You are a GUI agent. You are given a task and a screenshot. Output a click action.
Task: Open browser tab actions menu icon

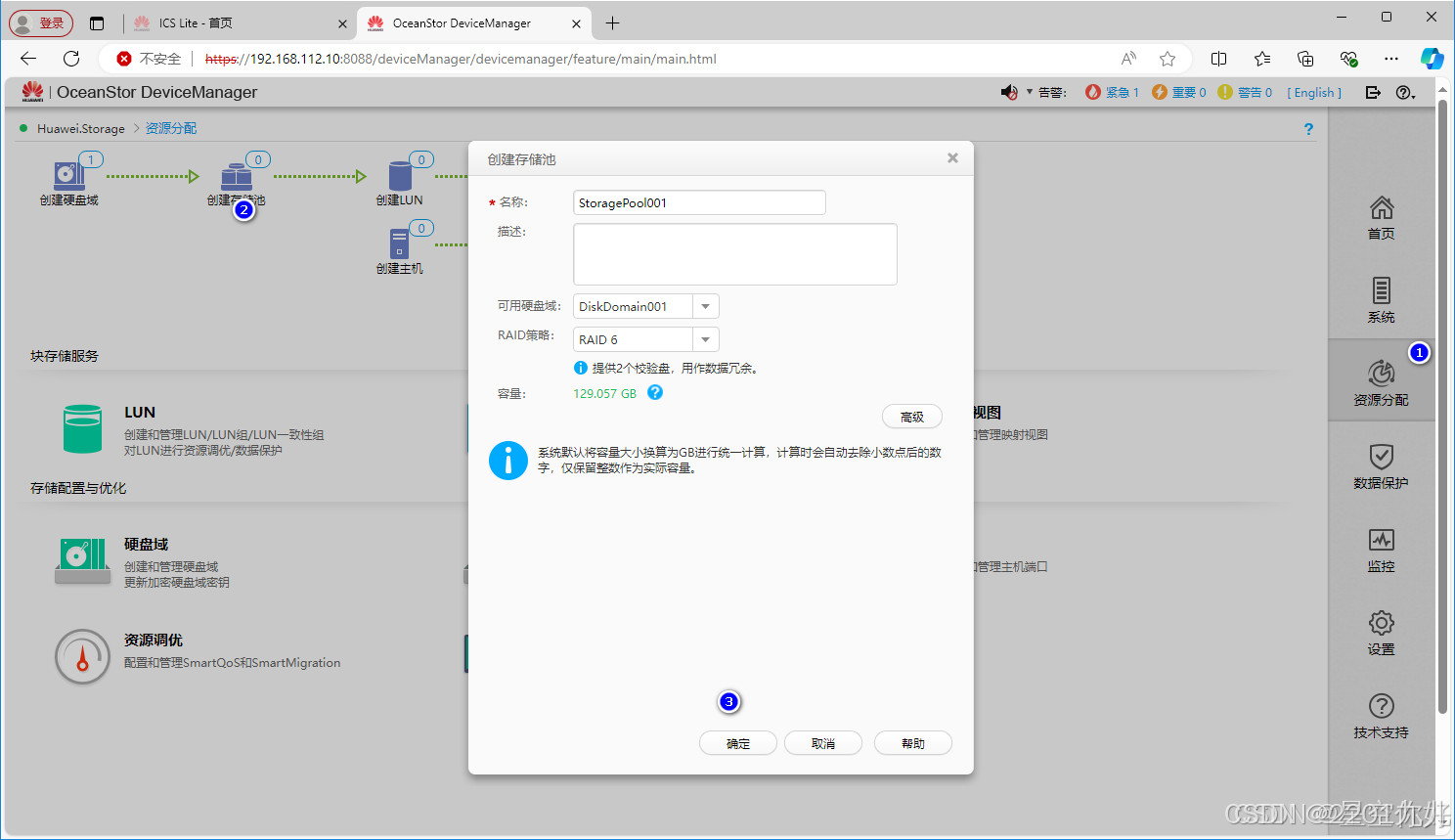(x=96, y=22)
